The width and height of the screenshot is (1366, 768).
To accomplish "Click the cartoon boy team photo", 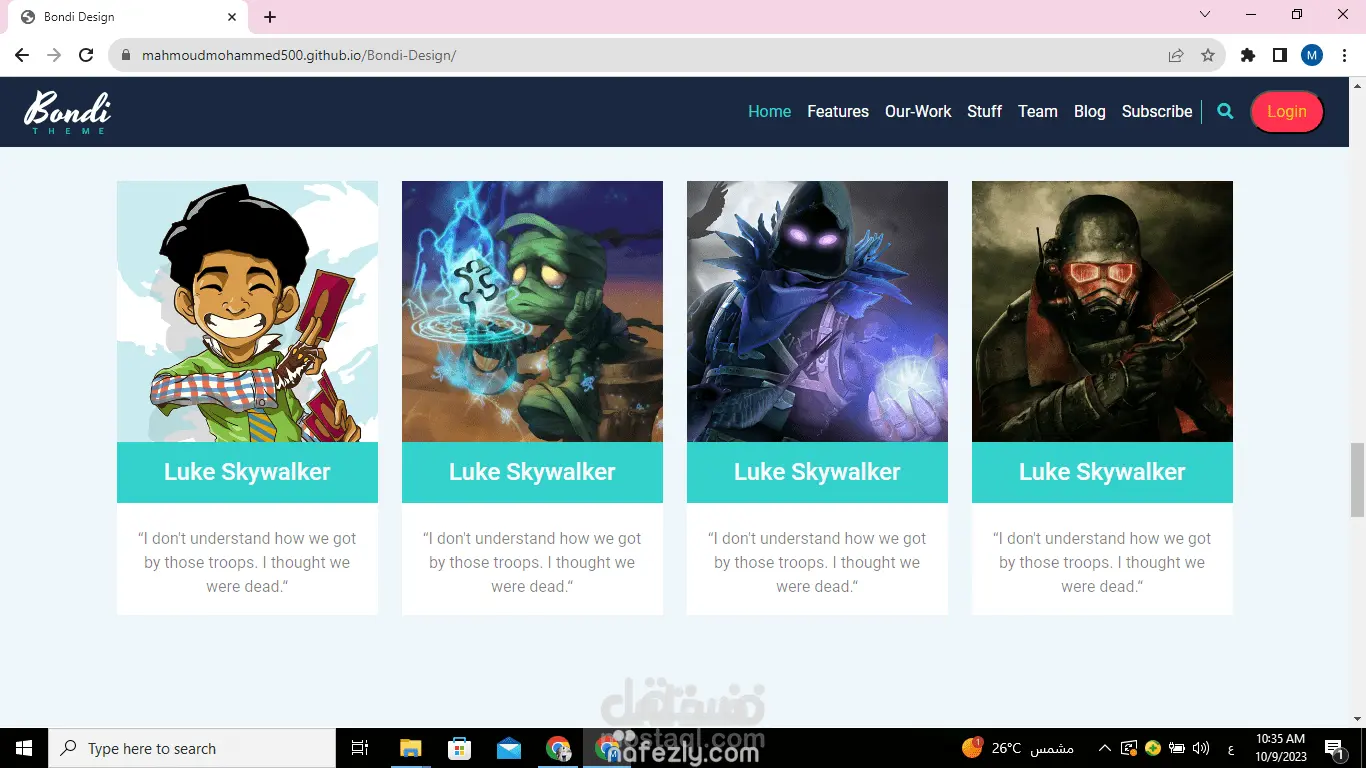I will point(247,311).
